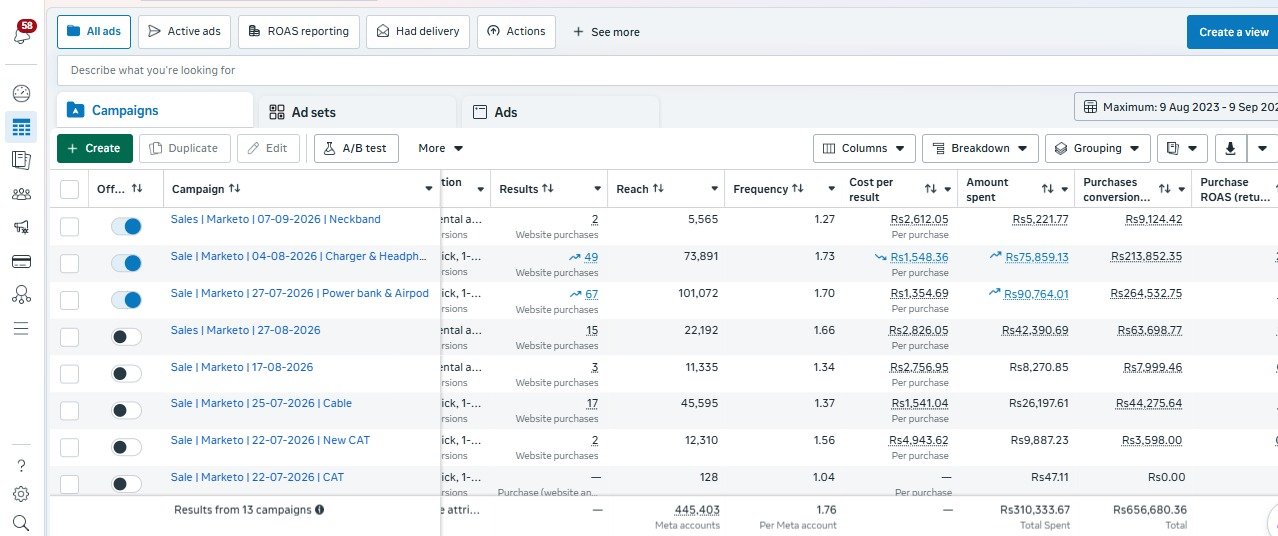This screenshot has width=1278, height=536.
Task: Sort by Purchases conversion value arrows
Action: pyautogui.click(x=1165, y=189)
